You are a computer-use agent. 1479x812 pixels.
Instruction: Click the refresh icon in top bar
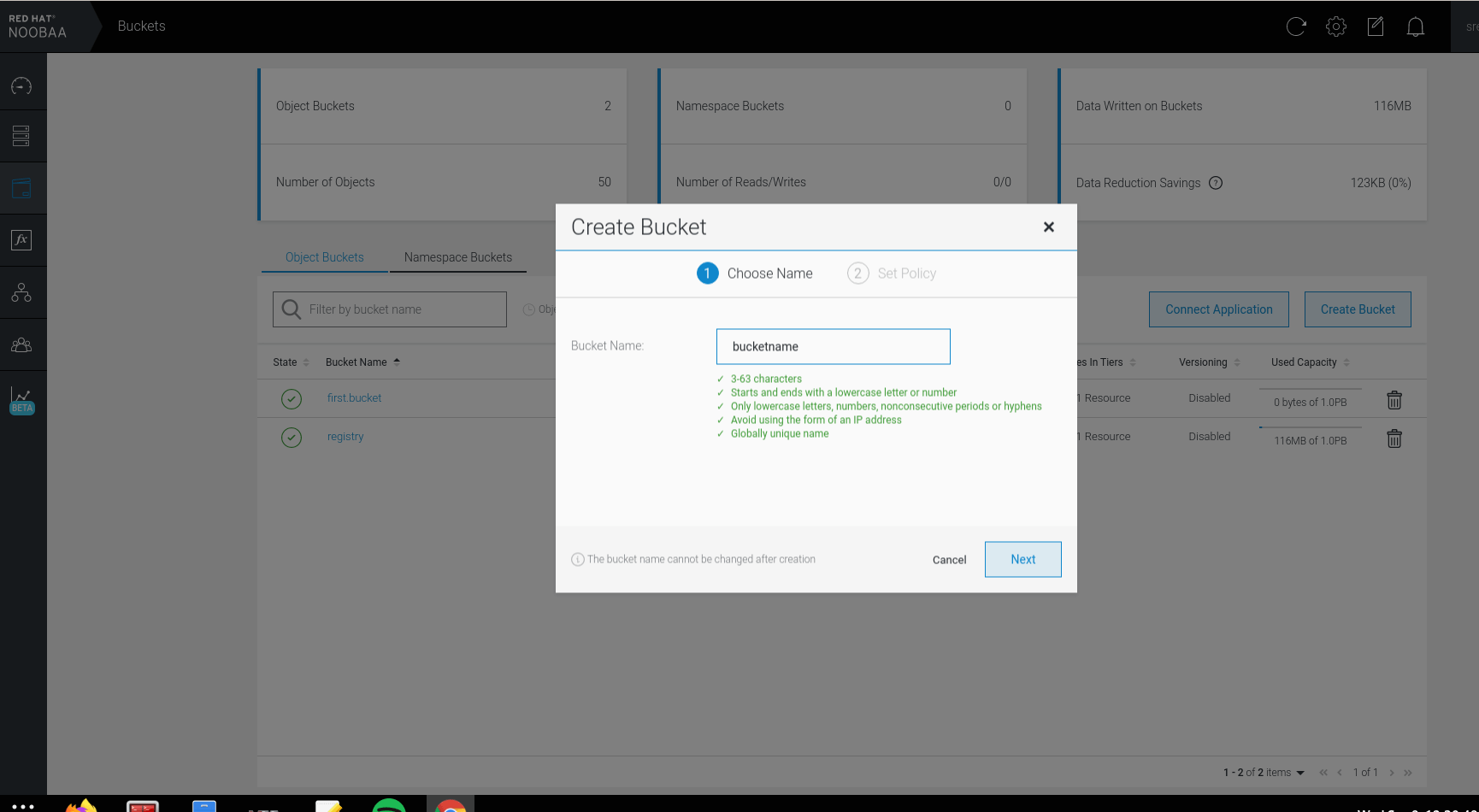tap(1296, 26)
